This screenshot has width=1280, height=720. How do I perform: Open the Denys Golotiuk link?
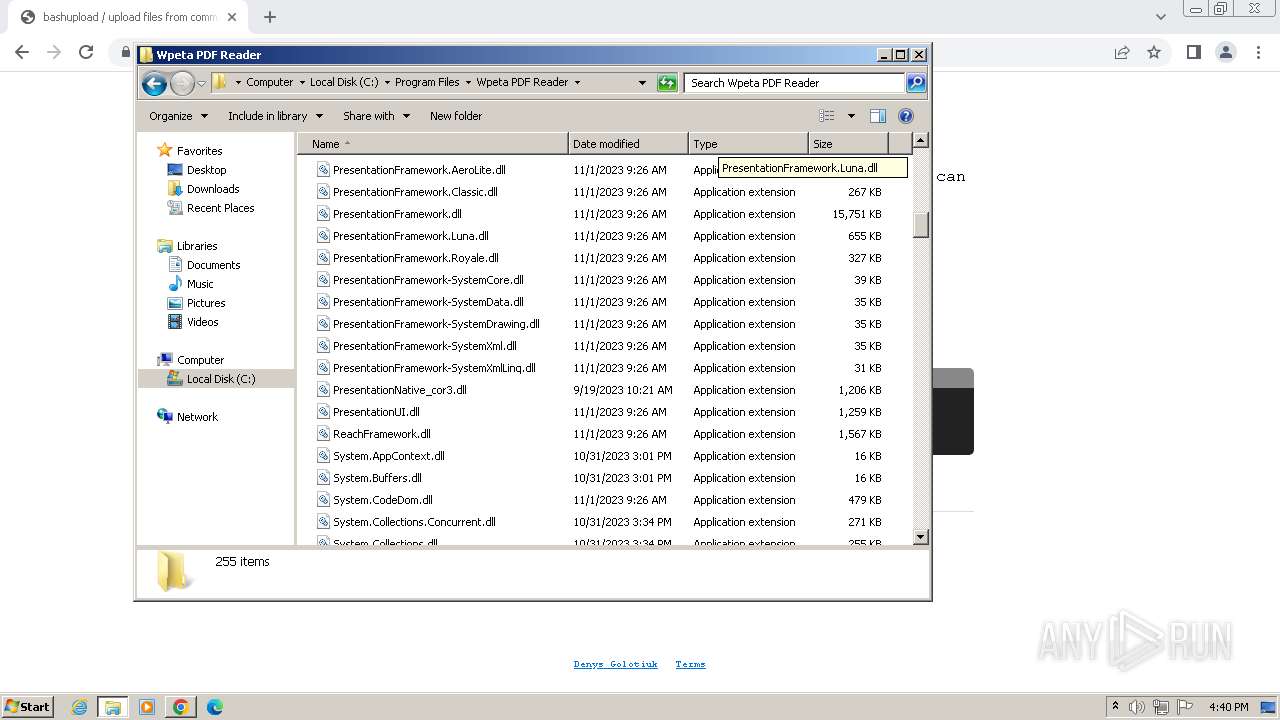pyautogui.click(x=616, y=664)
